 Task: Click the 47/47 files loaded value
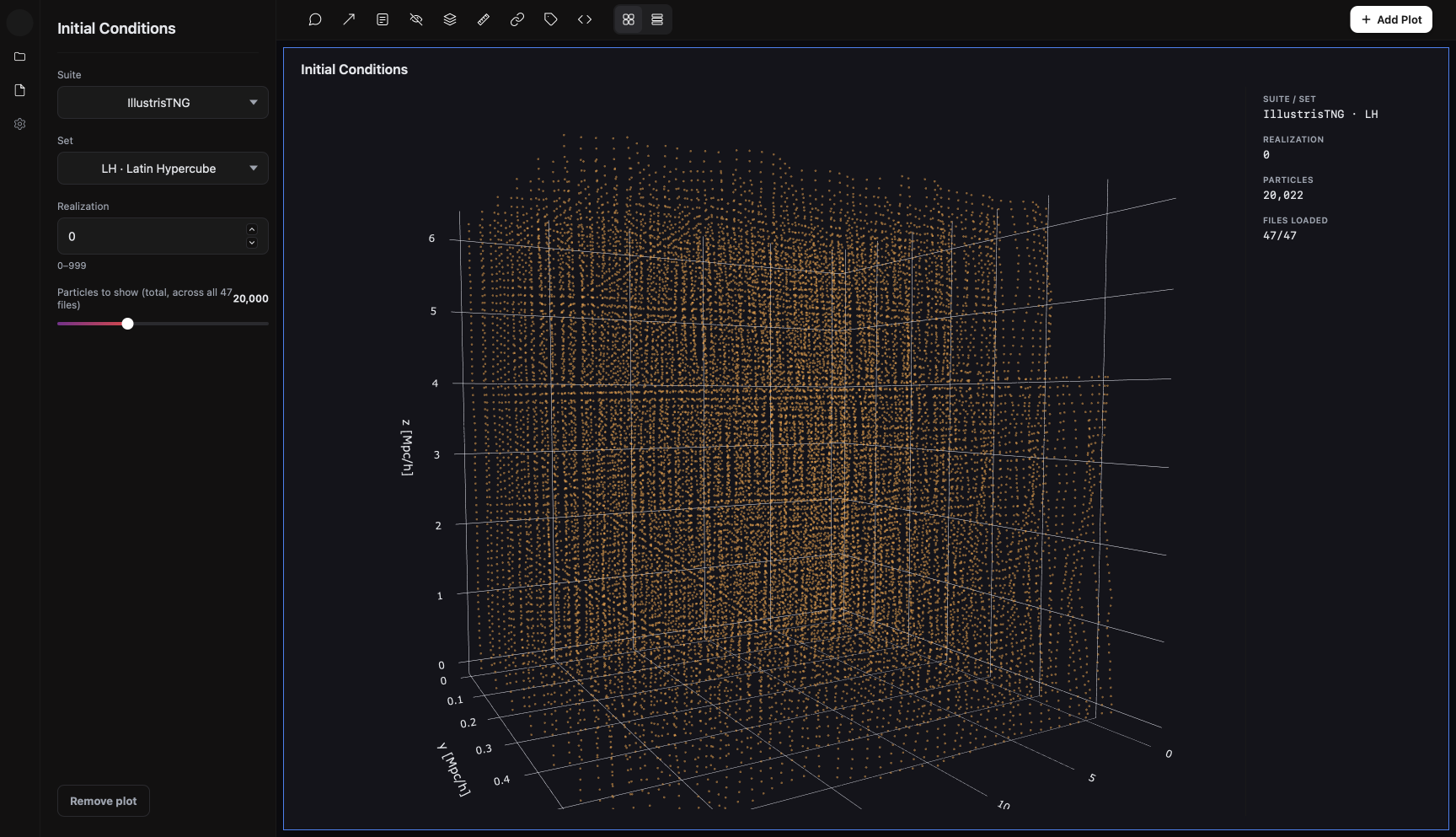point(1280,235)
